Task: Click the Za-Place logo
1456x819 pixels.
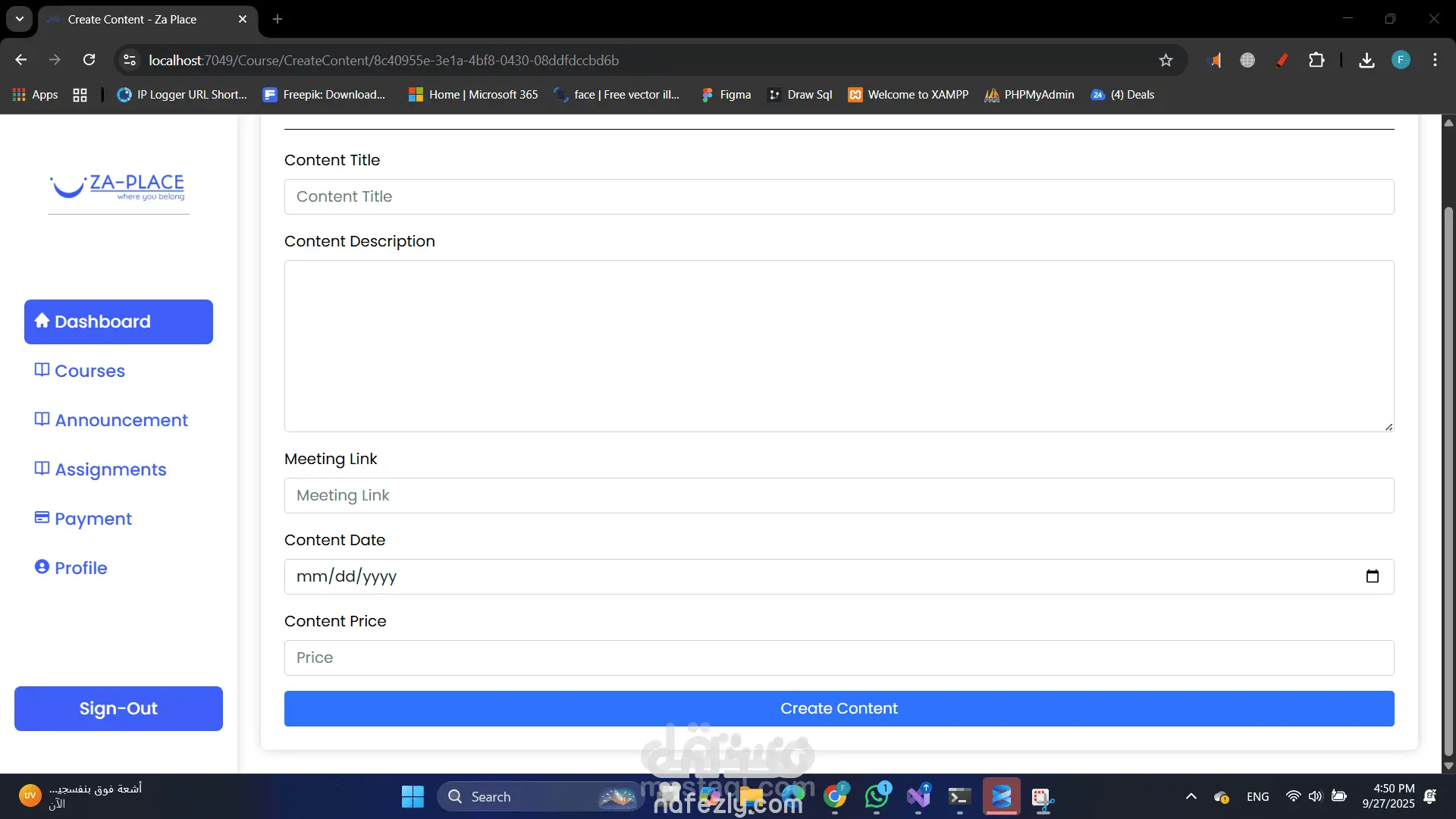Action: (x=118, y=187)
